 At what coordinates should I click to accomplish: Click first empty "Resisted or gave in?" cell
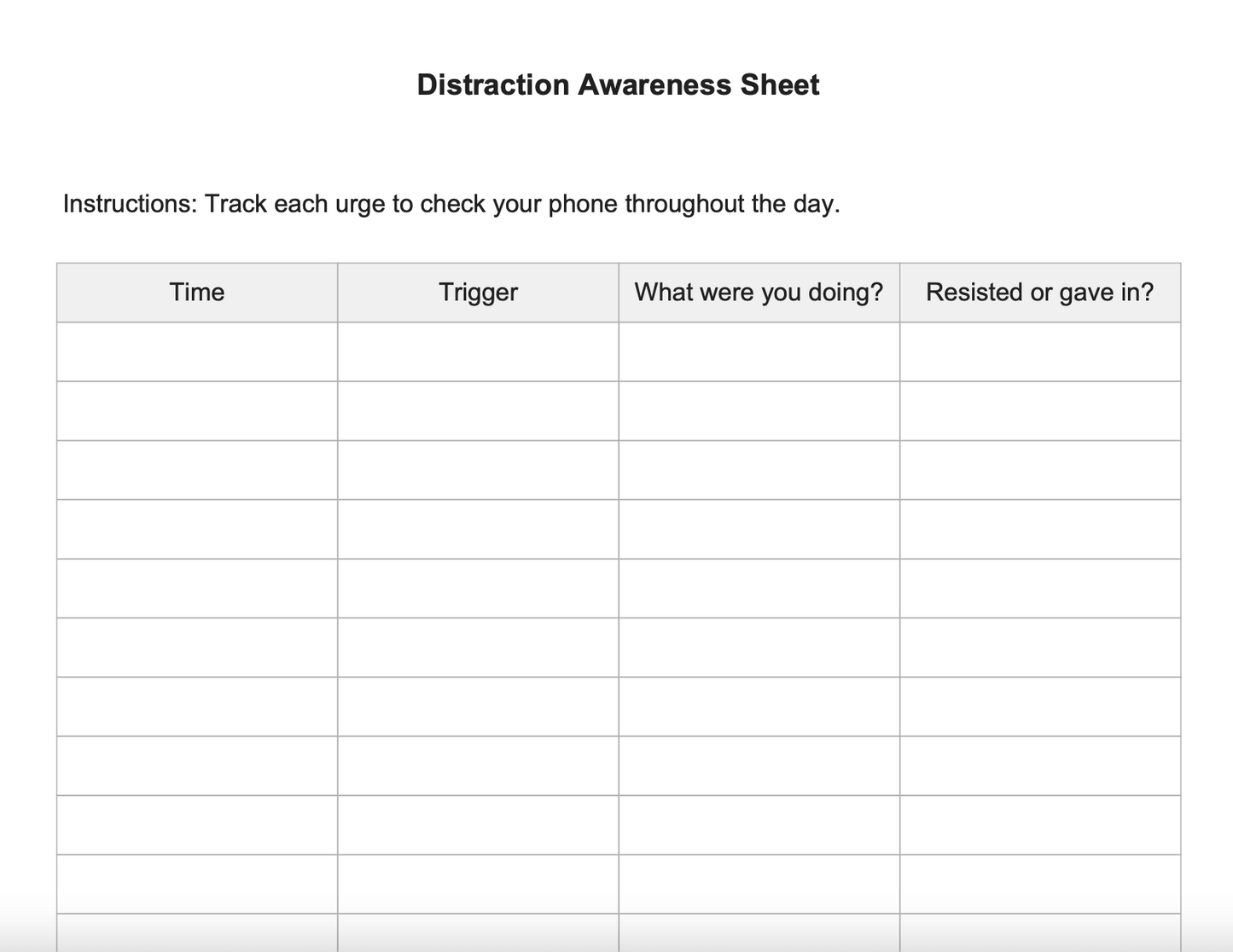1039,351
